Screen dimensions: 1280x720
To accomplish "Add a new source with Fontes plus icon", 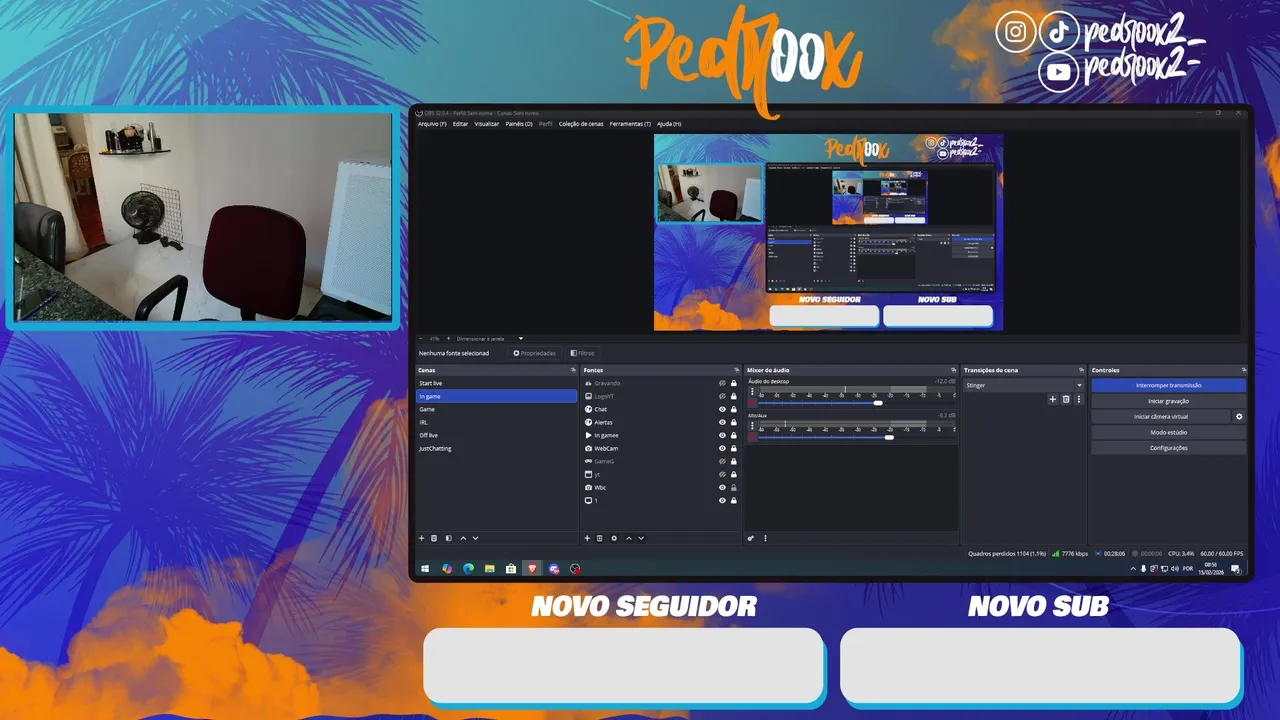I will coord(587,538).
